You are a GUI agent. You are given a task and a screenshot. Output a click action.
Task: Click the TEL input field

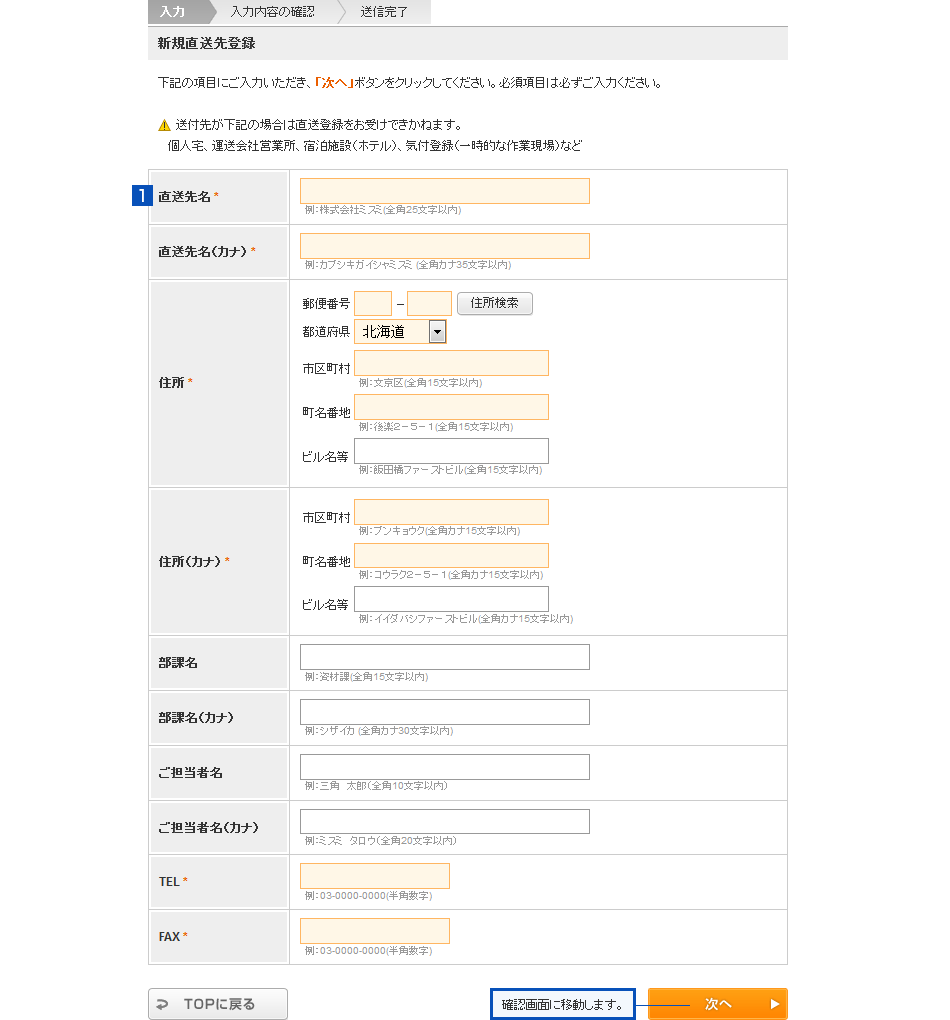pos(374,876)
